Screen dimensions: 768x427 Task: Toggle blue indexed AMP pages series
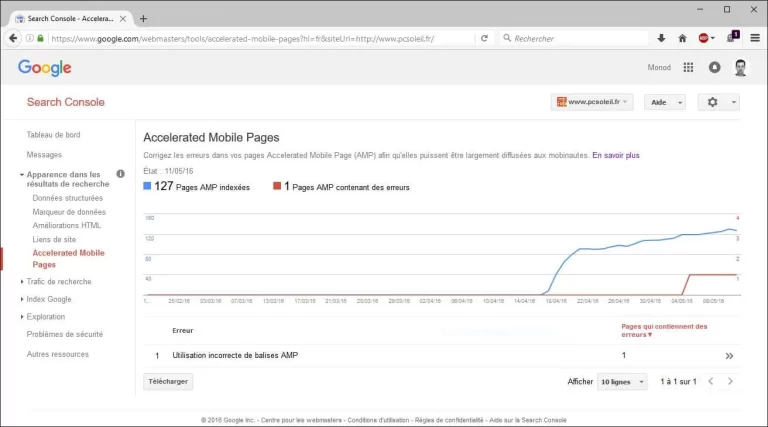pos(147,186)
